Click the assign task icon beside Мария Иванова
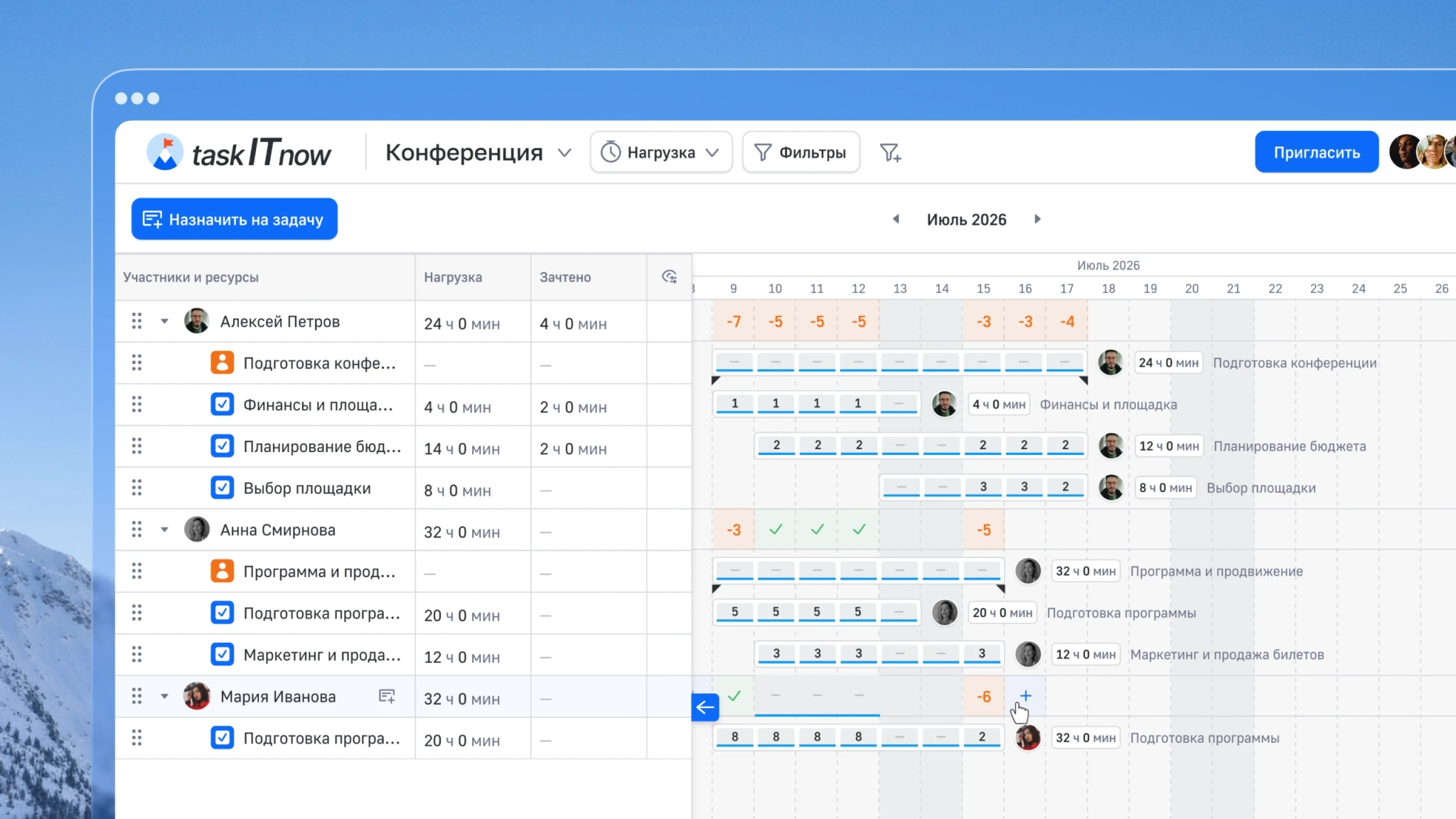Screen dimensions: 1456x819 [x=386, y=696]
